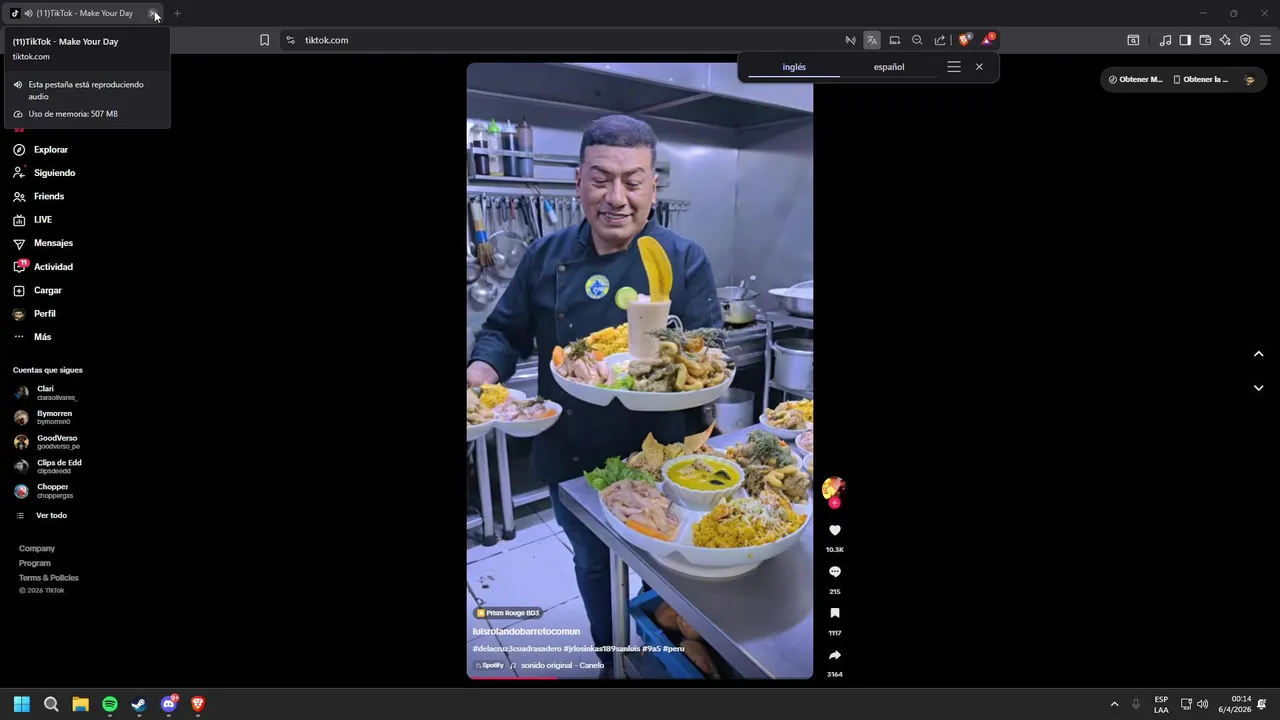Click Prism Rouge BD3 effect tag

point(508,613)
